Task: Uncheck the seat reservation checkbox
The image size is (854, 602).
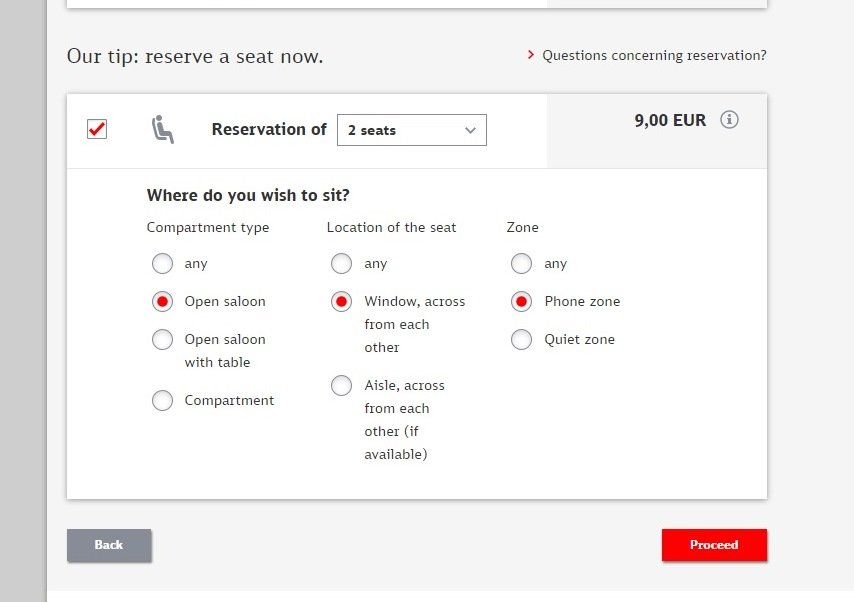Action: pos(97,129)
